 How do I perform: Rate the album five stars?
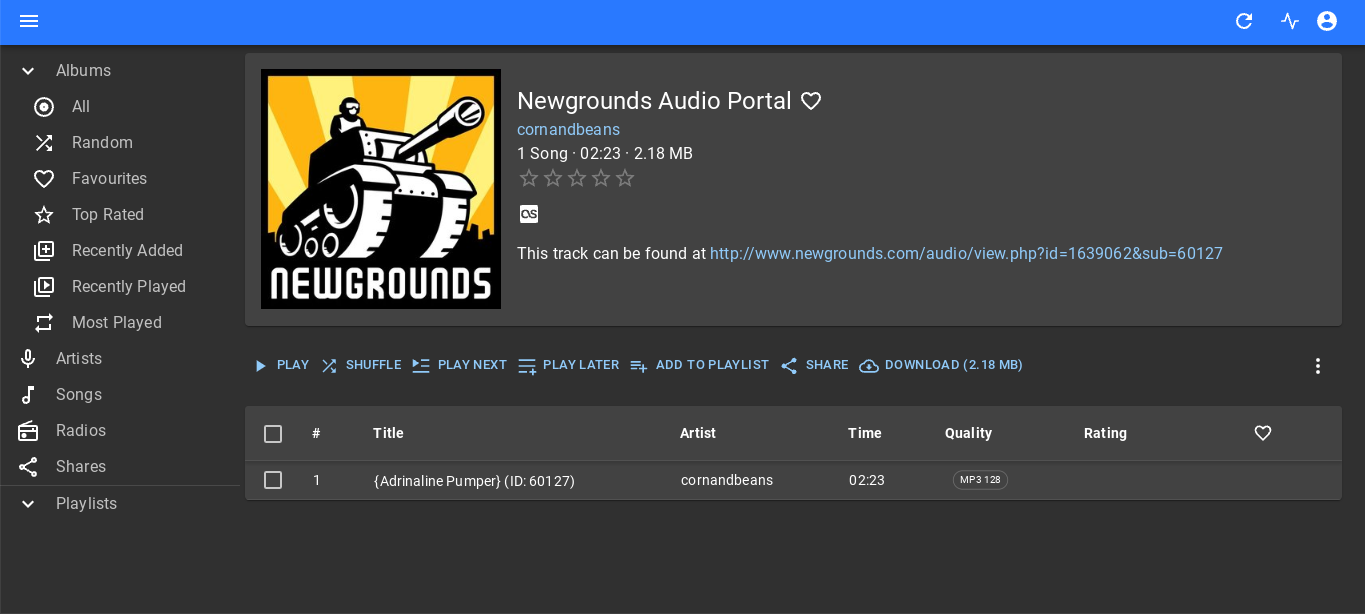click(625, 179)
